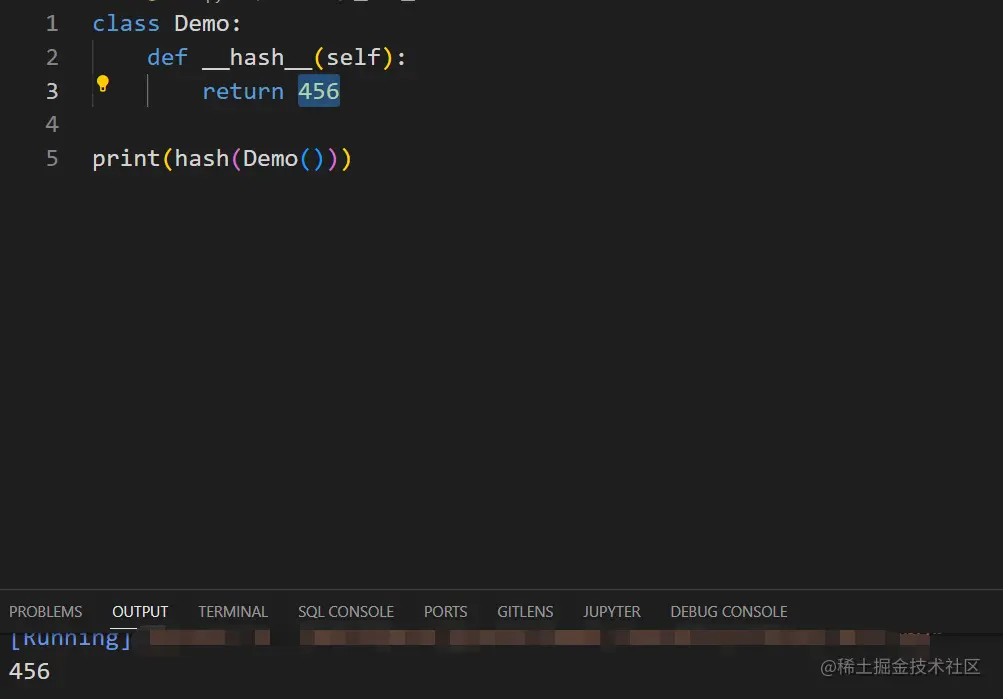Click the highlighted 456 in return statement
The width and height of the screenshot is (1003, 699).
tap(319, 91)
